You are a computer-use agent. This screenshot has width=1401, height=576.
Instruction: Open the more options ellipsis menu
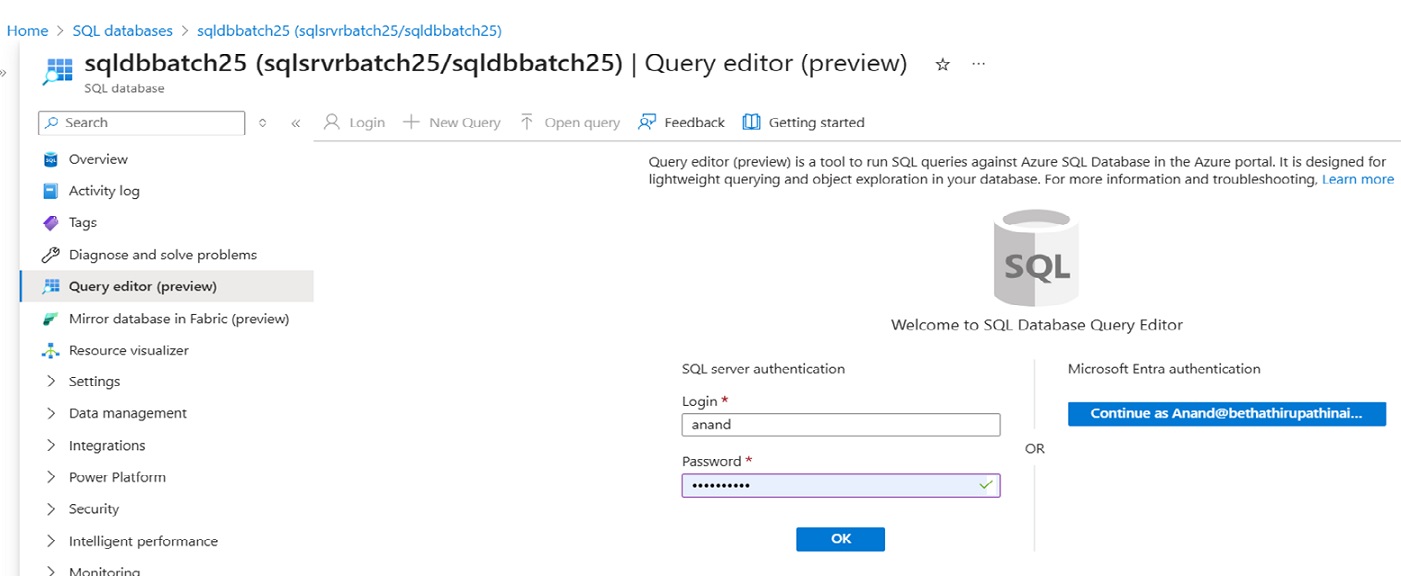[x=978, y=63]
